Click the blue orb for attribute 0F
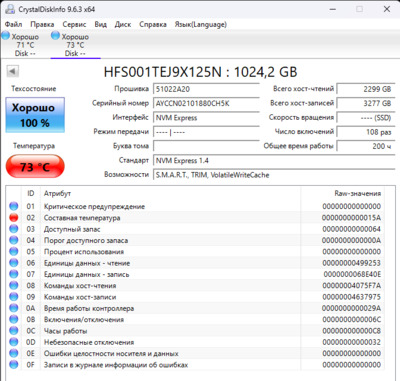400x381 pixels. point(14,365)
